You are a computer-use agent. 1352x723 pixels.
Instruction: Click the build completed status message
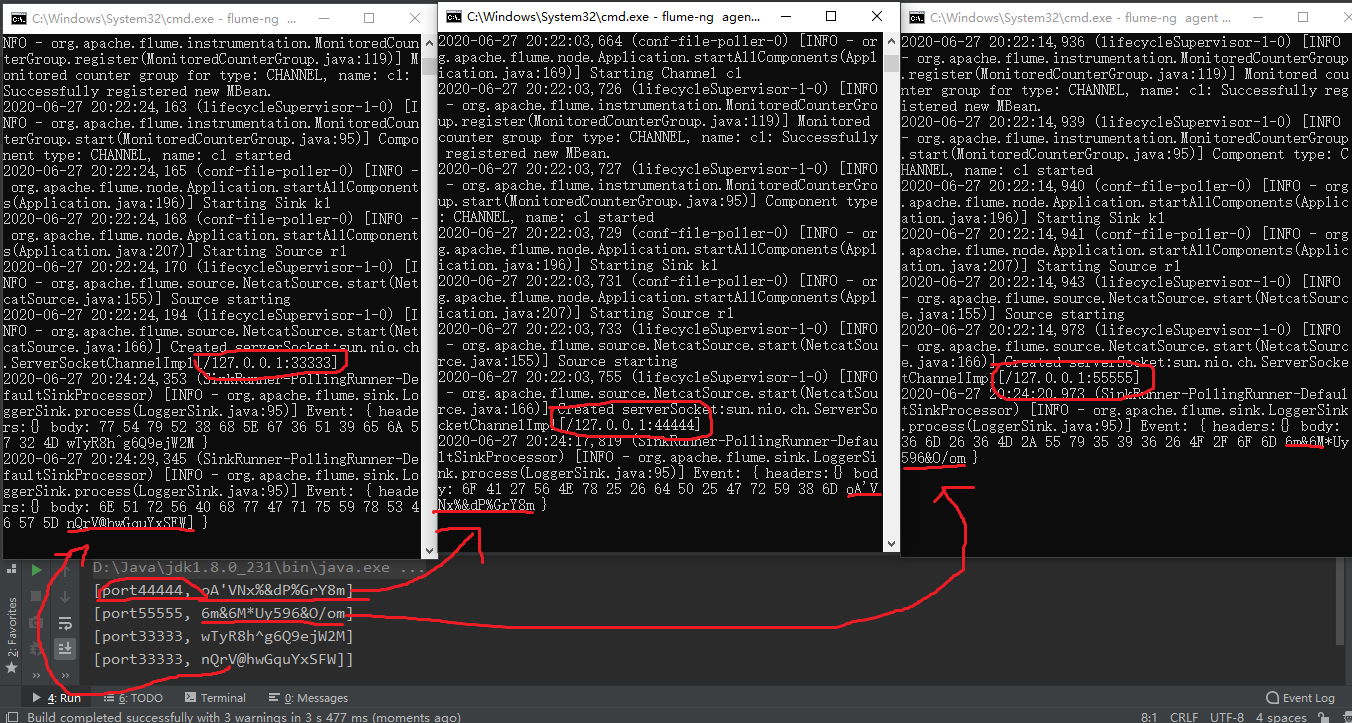(x=243, y=717)
